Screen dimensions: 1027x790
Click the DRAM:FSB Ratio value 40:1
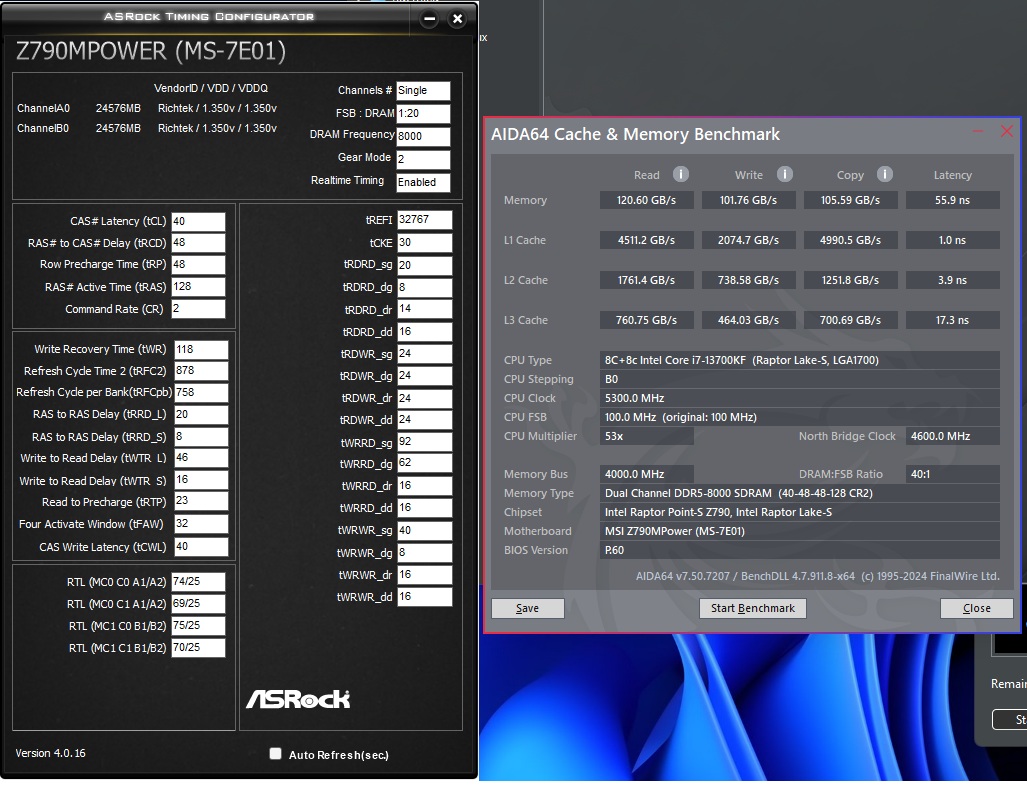tap(953, 474)
